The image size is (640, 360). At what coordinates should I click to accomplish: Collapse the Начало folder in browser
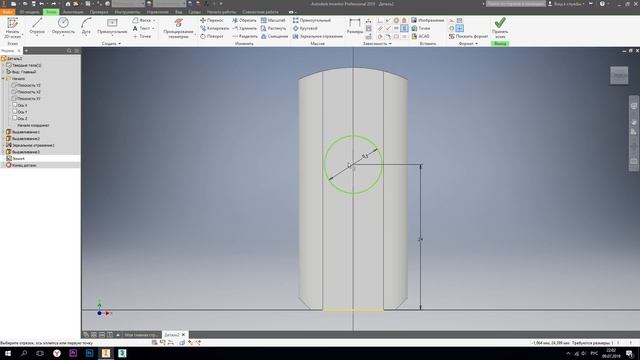click(3, 78)
